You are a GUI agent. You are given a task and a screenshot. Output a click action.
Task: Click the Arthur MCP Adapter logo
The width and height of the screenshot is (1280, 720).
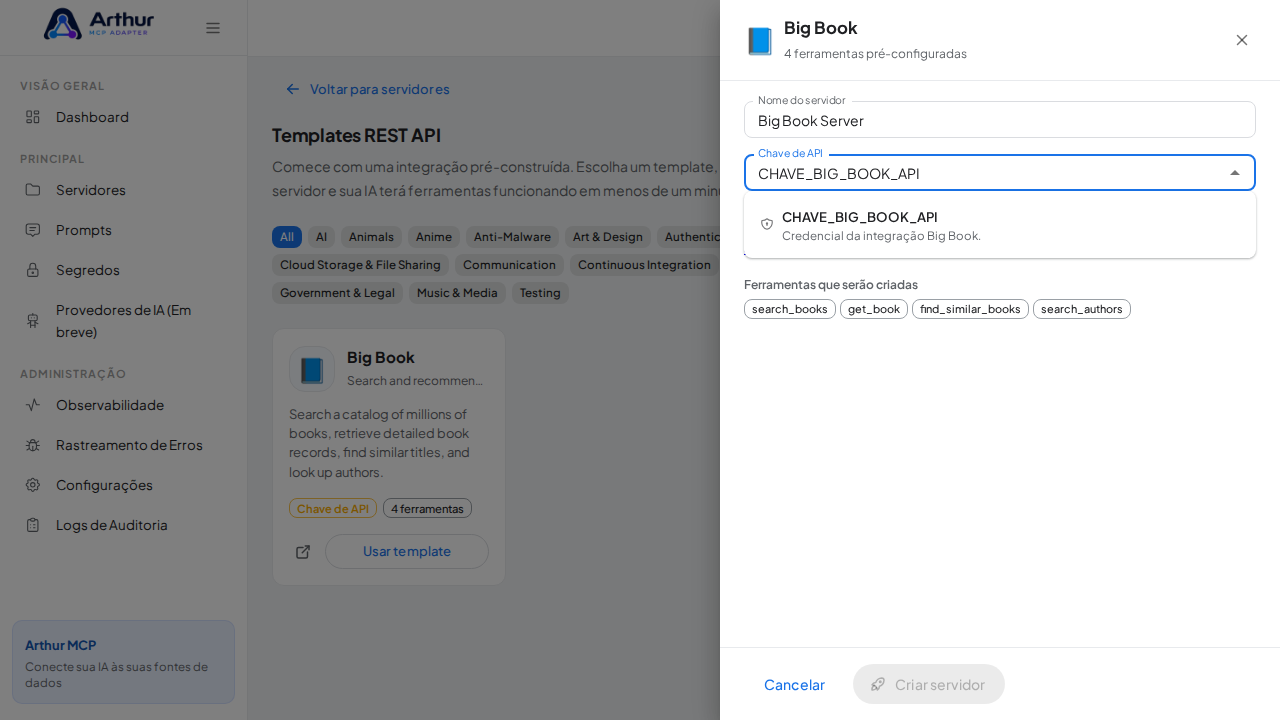99,24
